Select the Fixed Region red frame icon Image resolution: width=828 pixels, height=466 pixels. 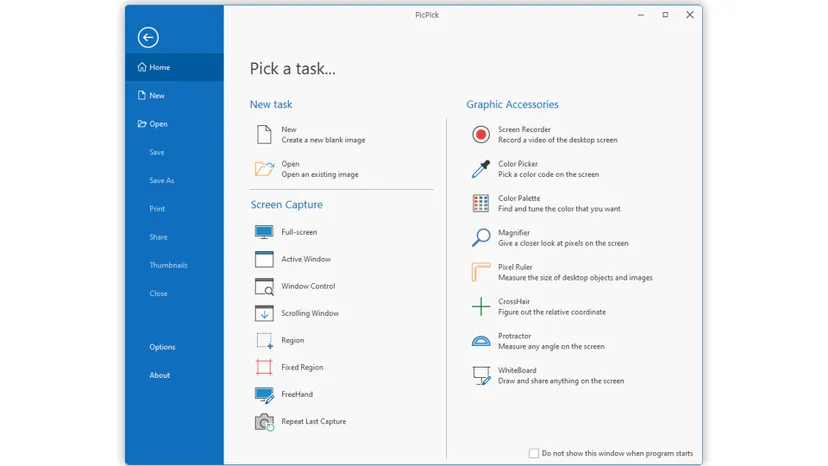tap(264, 367)
